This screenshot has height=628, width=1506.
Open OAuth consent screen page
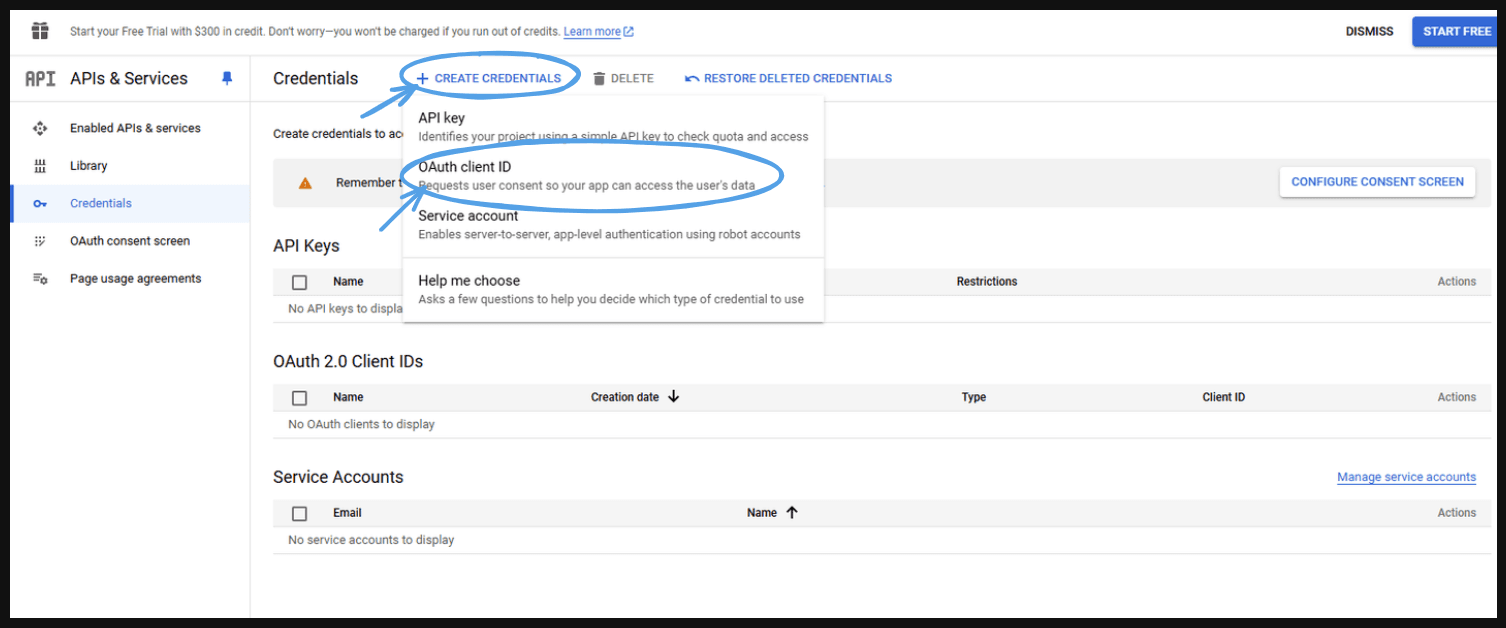(130, 241)
